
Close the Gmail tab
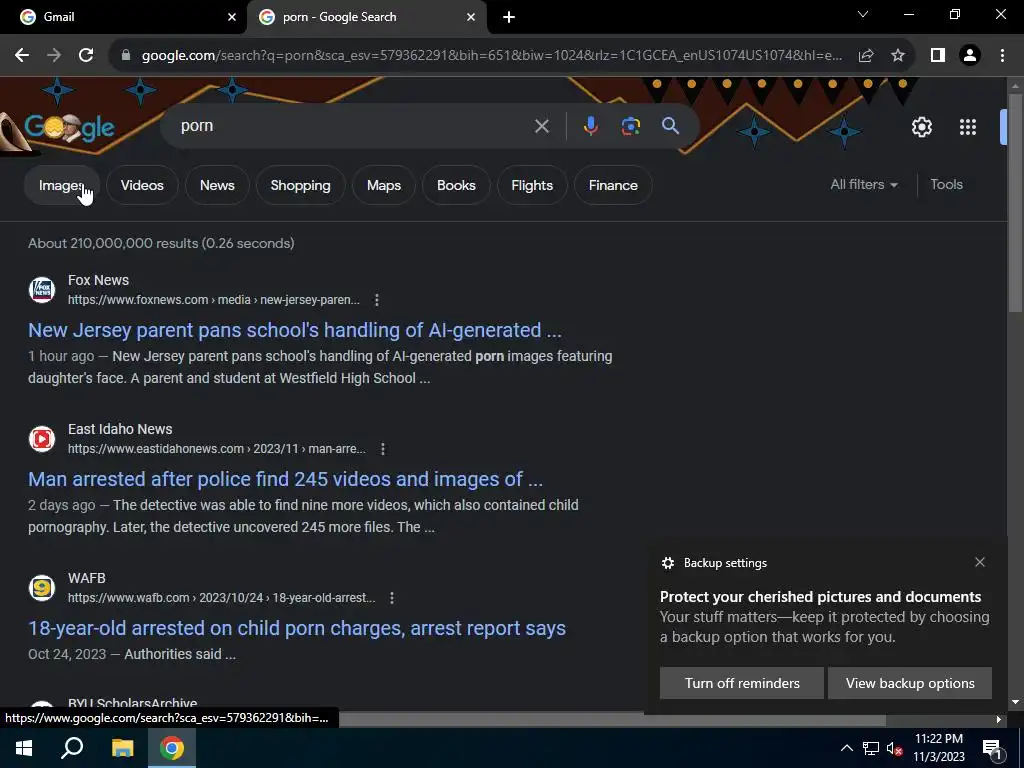(x=232, y=18)
